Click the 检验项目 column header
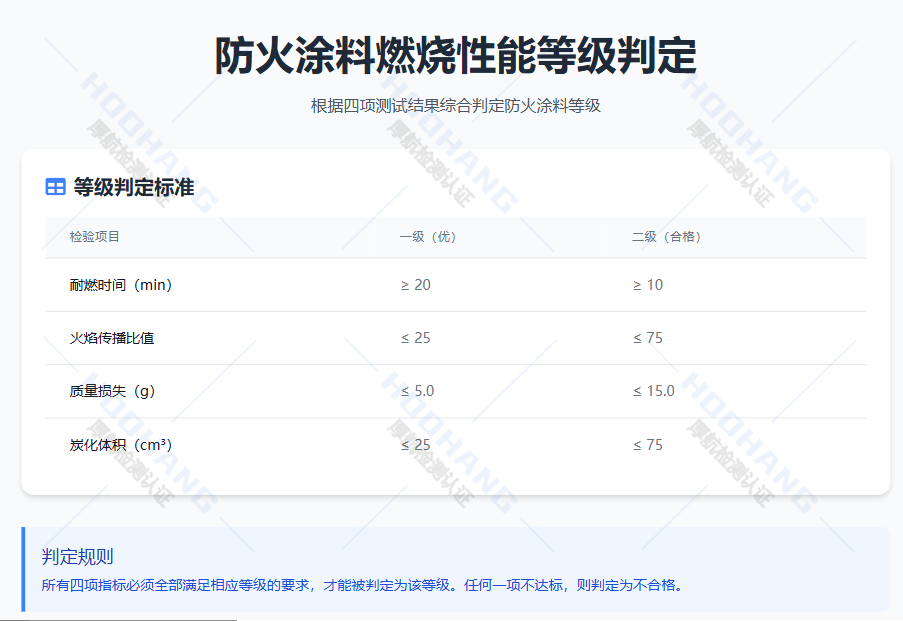Screen dimensions: 903x621 click(95, 237)
